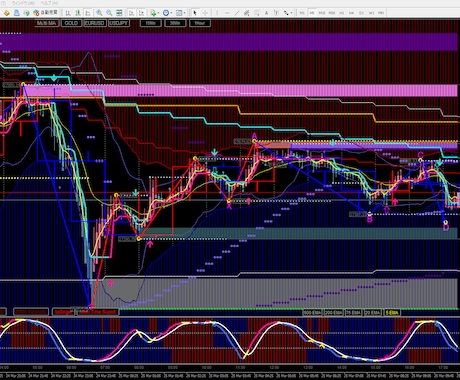This screenshot has width=460, height=380.
Task: Toggle chart auto scroll
Action: pos(132,13)
